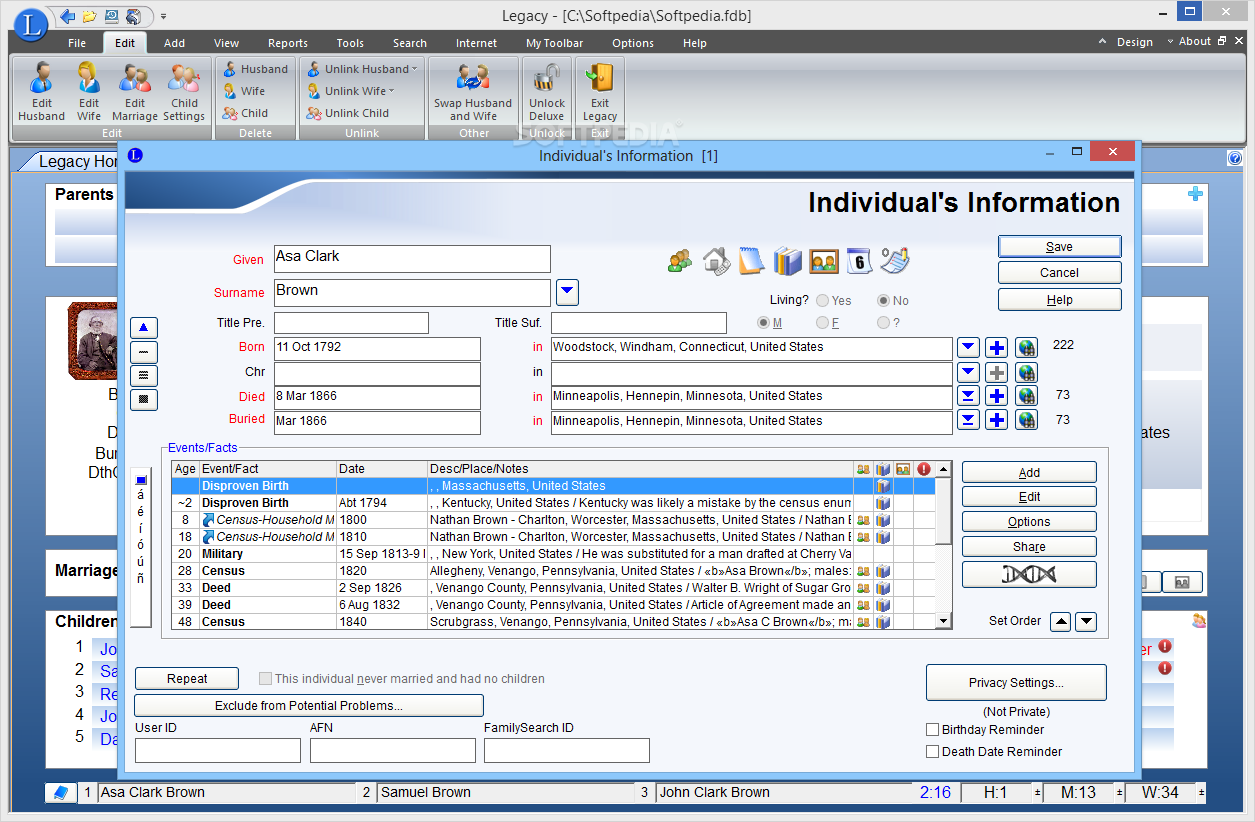Click the globe search icon on Born row

[x=1026, y=348]
